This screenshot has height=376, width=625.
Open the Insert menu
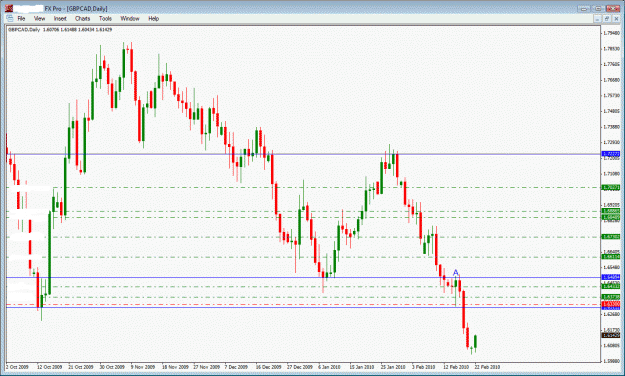[60, 19]
